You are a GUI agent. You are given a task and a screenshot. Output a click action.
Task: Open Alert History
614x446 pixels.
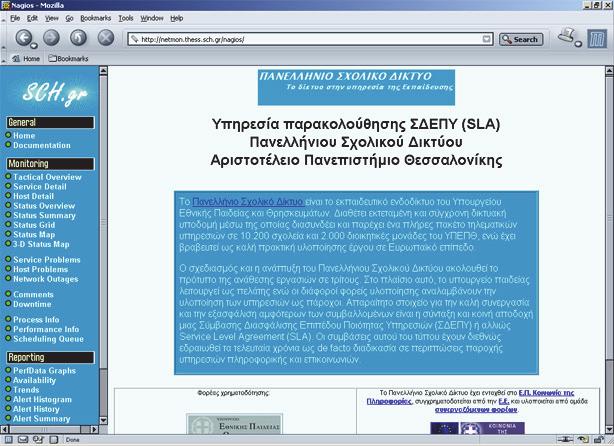click(36, 409)
